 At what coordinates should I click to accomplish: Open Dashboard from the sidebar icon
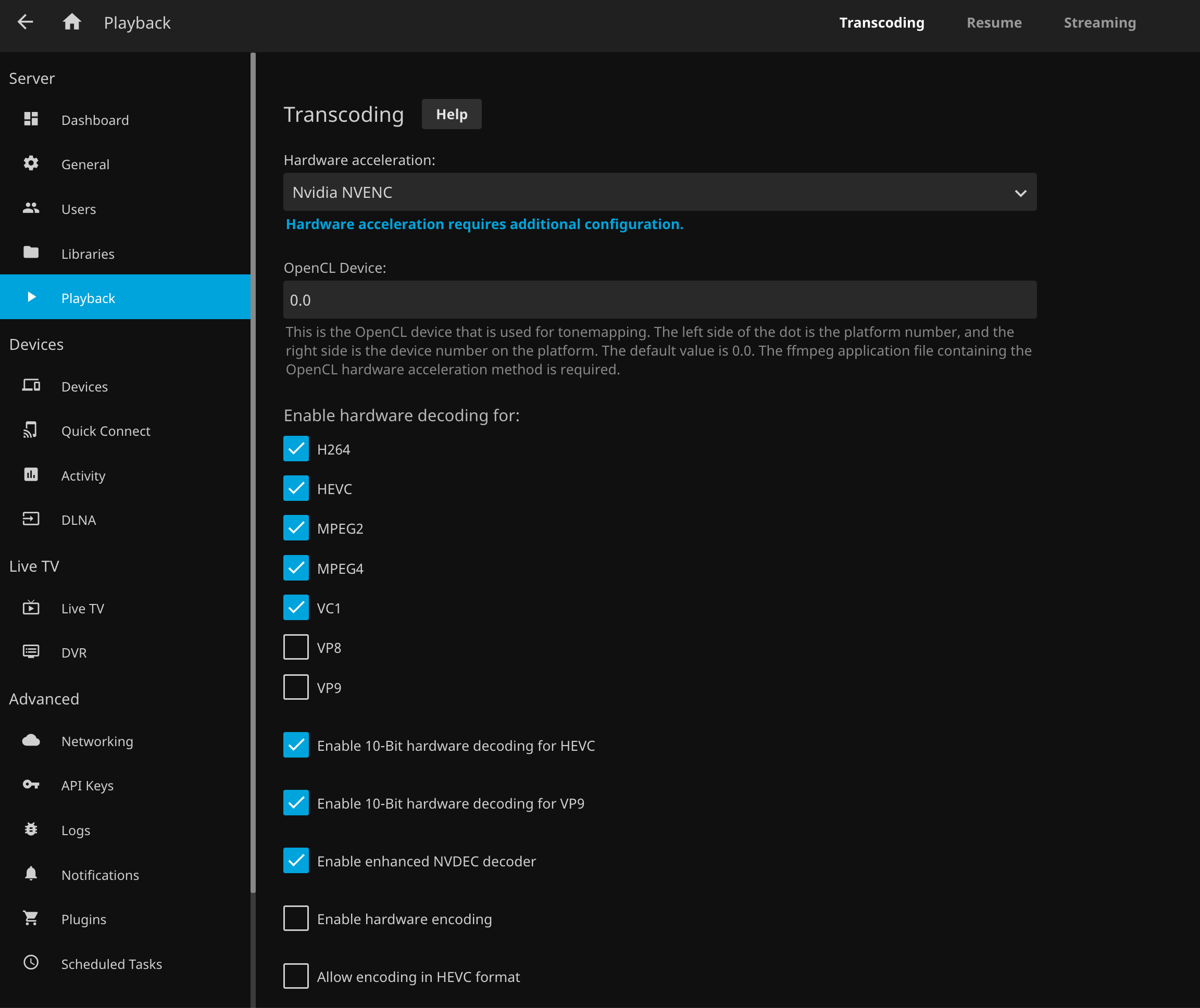click(31, 119)
